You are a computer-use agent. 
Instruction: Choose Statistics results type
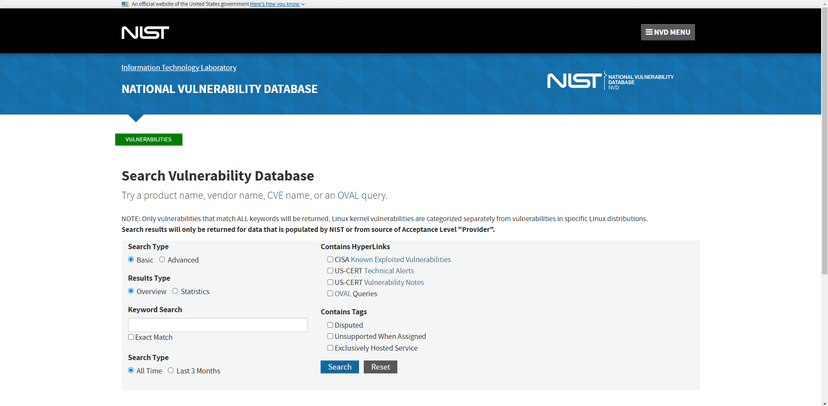pos(175,291)
